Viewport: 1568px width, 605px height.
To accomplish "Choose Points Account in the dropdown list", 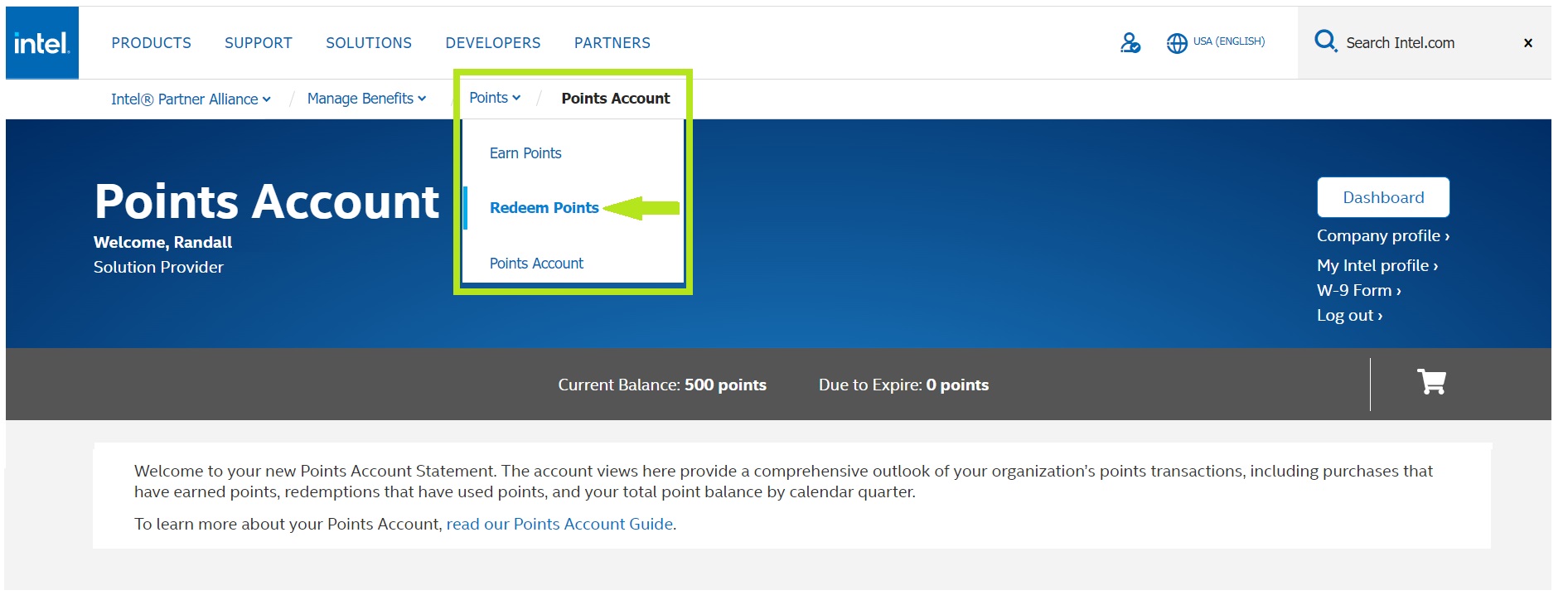I will coord(536,264).
